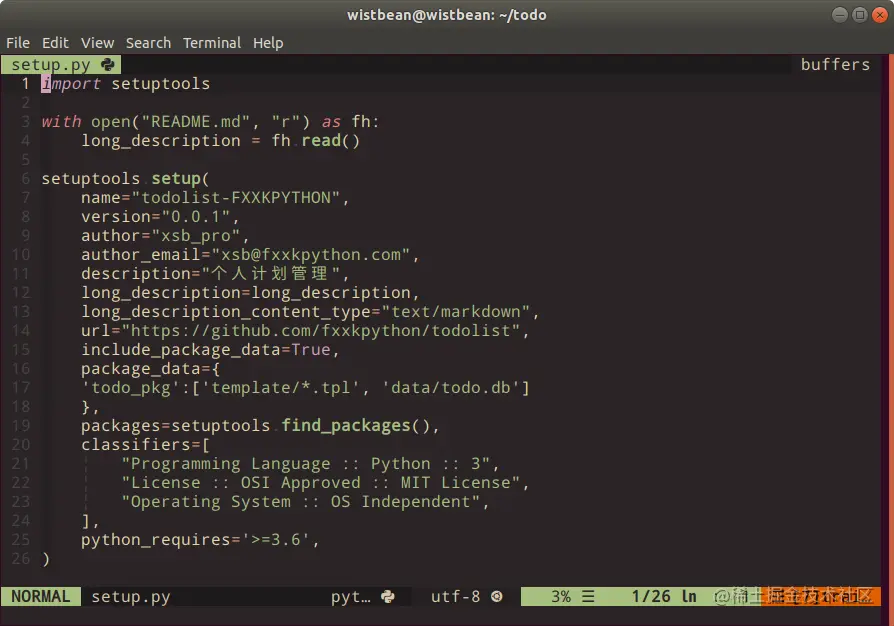Click the MIT License classifier string

coord(320,482)
